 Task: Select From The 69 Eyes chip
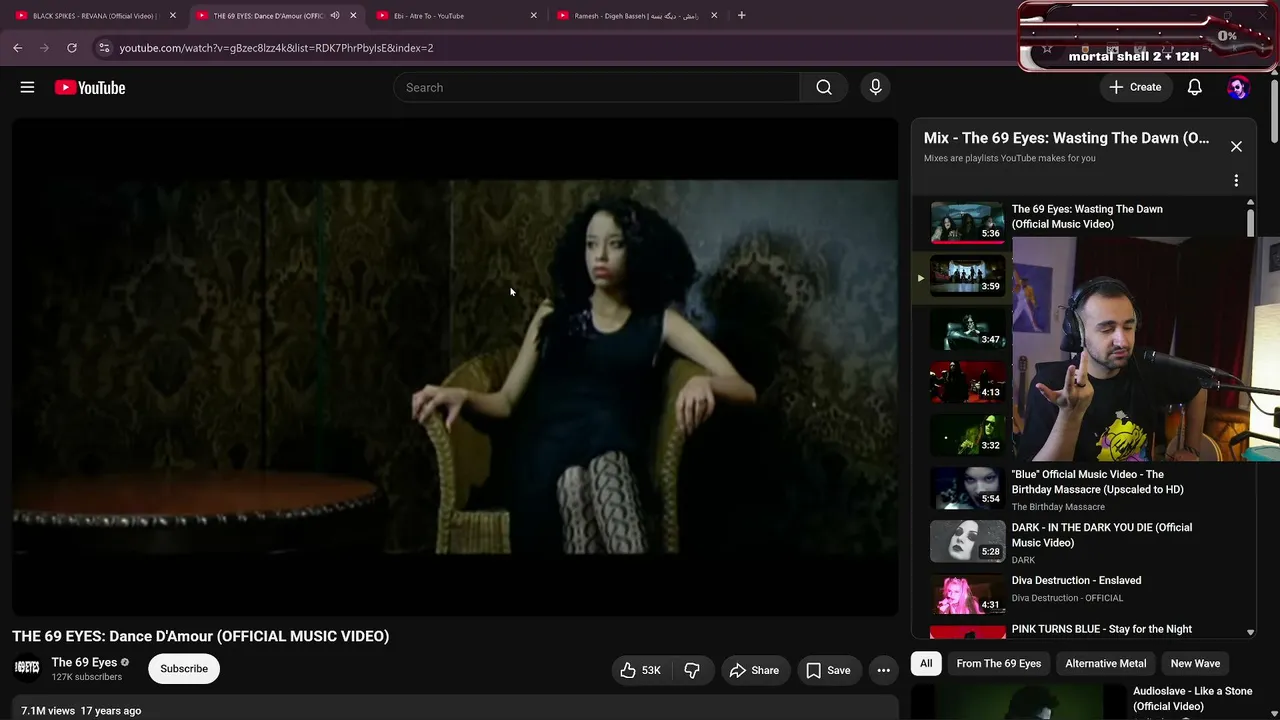[x=998, y=663]
